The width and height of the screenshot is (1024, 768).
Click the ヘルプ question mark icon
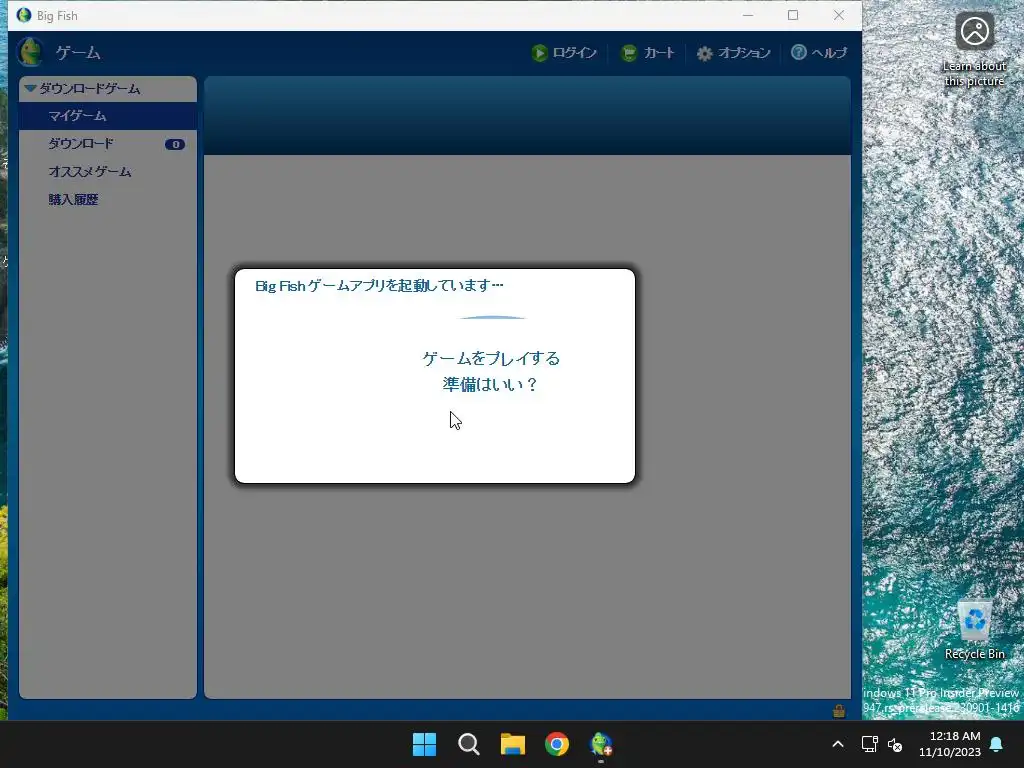coord(798,52)
